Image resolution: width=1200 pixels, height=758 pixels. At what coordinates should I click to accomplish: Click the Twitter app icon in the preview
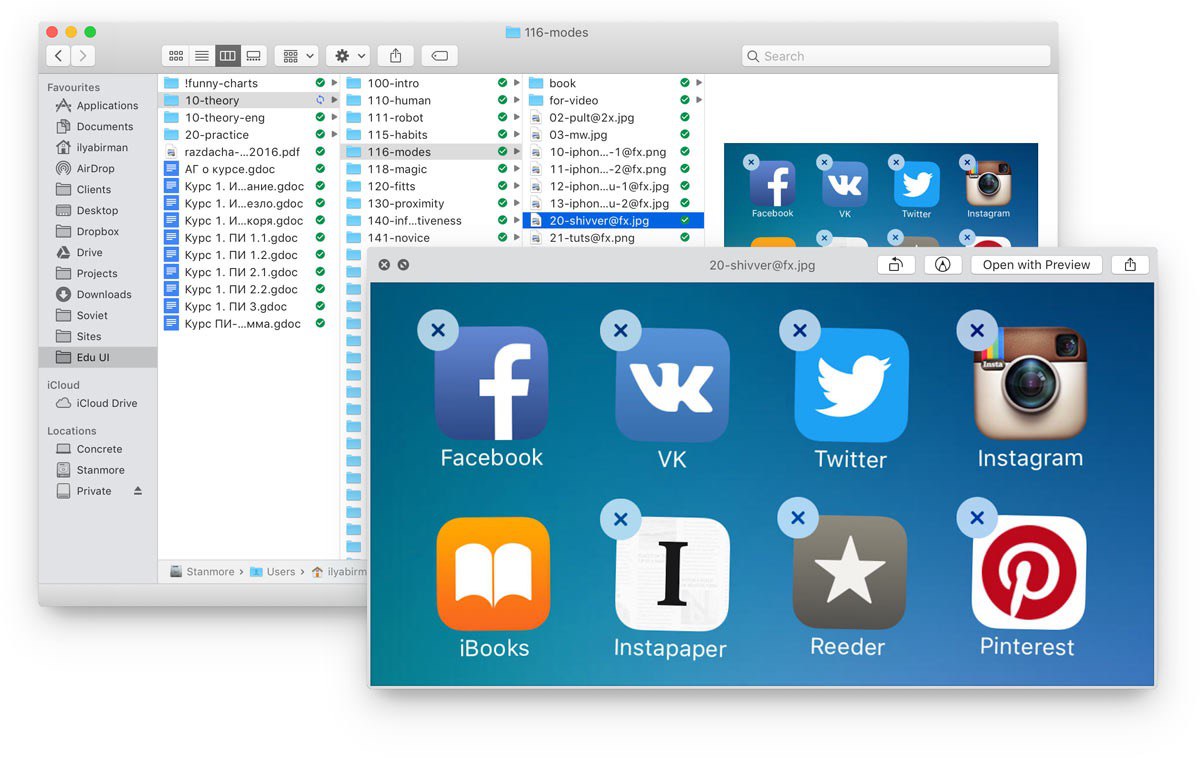[x=852, y=385]
